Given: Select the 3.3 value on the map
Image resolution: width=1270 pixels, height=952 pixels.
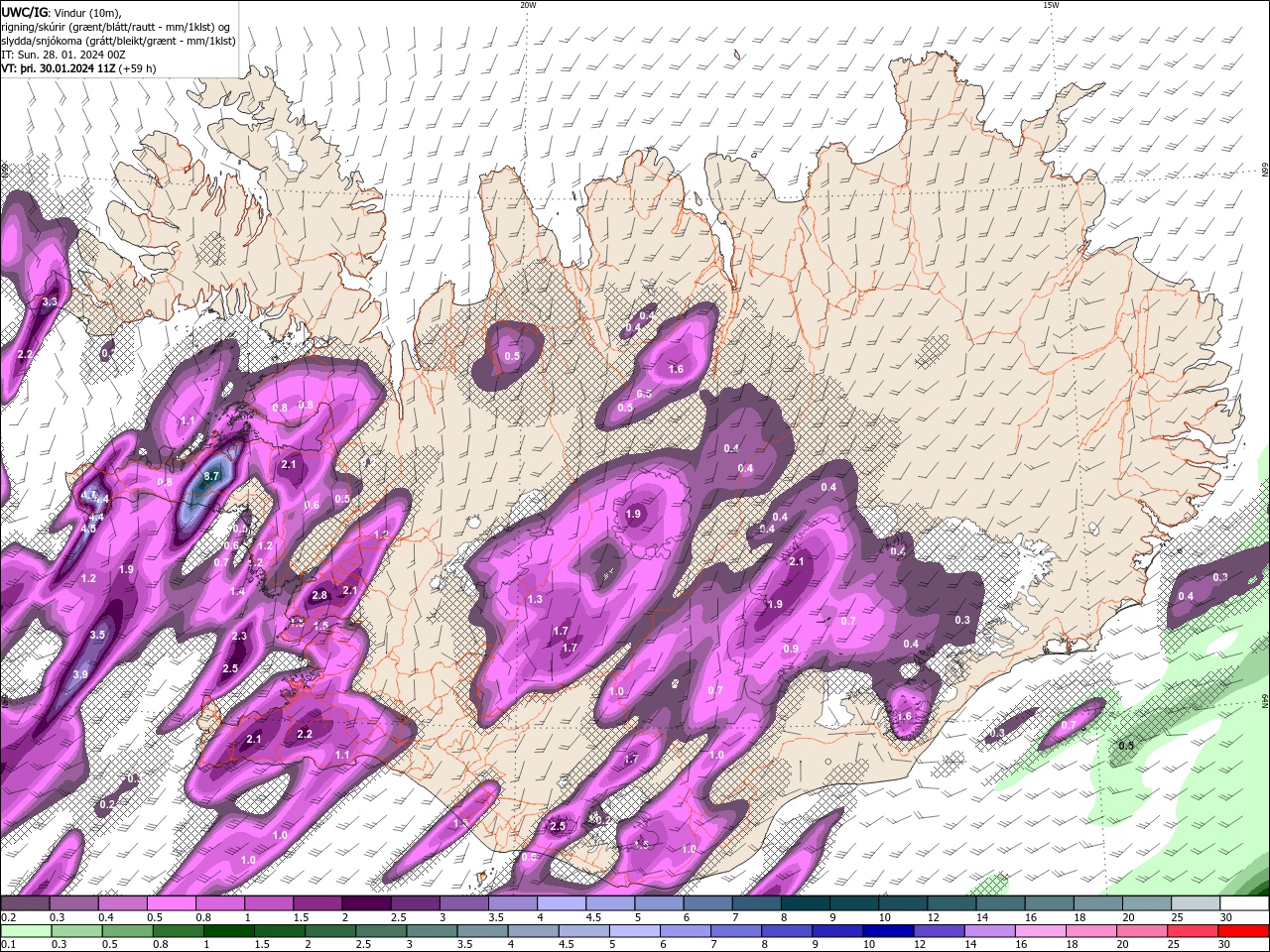Looking at the screenshot, I should [50, 301].
